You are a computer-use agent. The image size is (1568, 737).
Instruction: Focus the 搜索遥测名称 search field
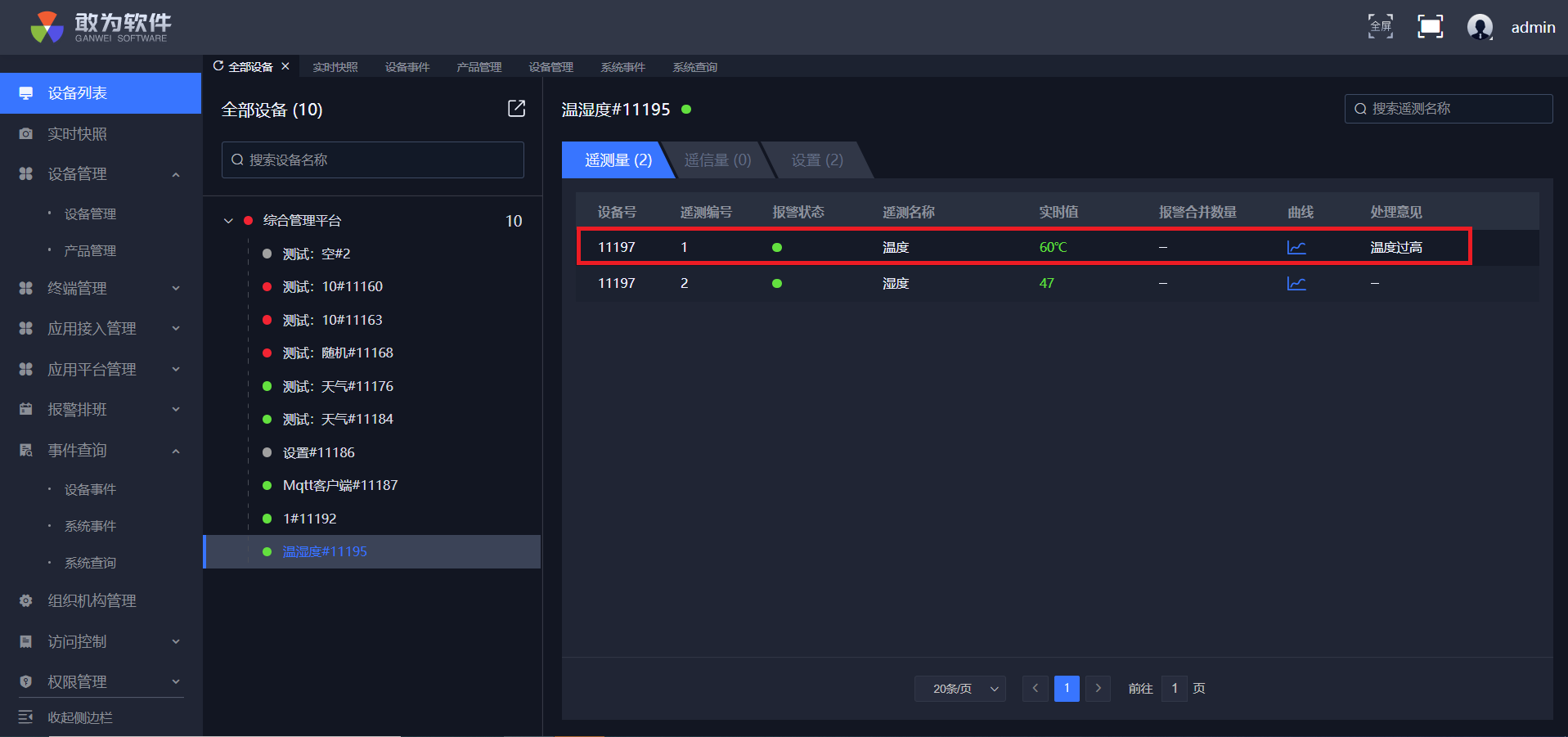(1449, 109)
